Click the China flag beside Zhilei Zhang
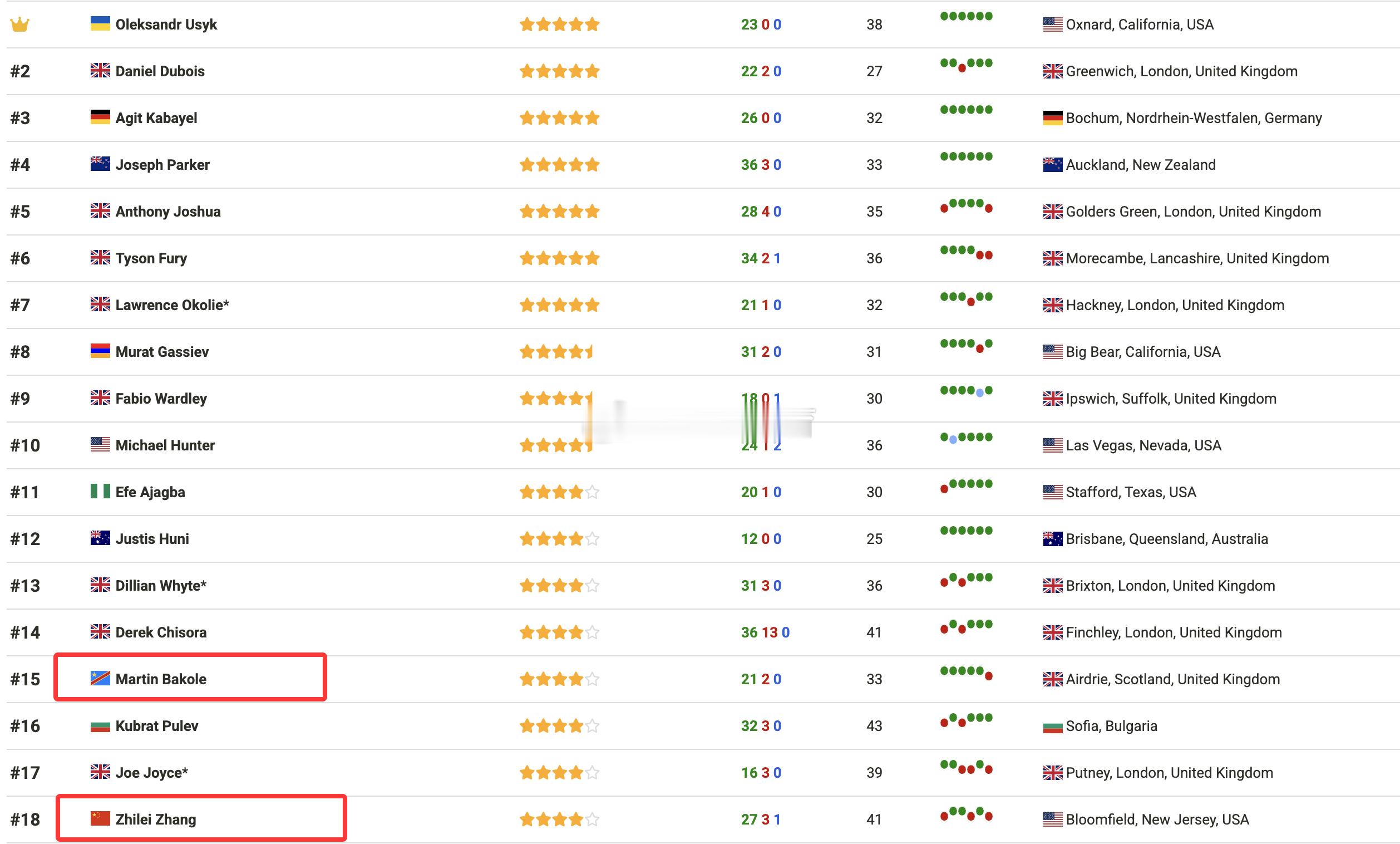Viewport: 1400px width, 844px height. [x=100, y=818]
